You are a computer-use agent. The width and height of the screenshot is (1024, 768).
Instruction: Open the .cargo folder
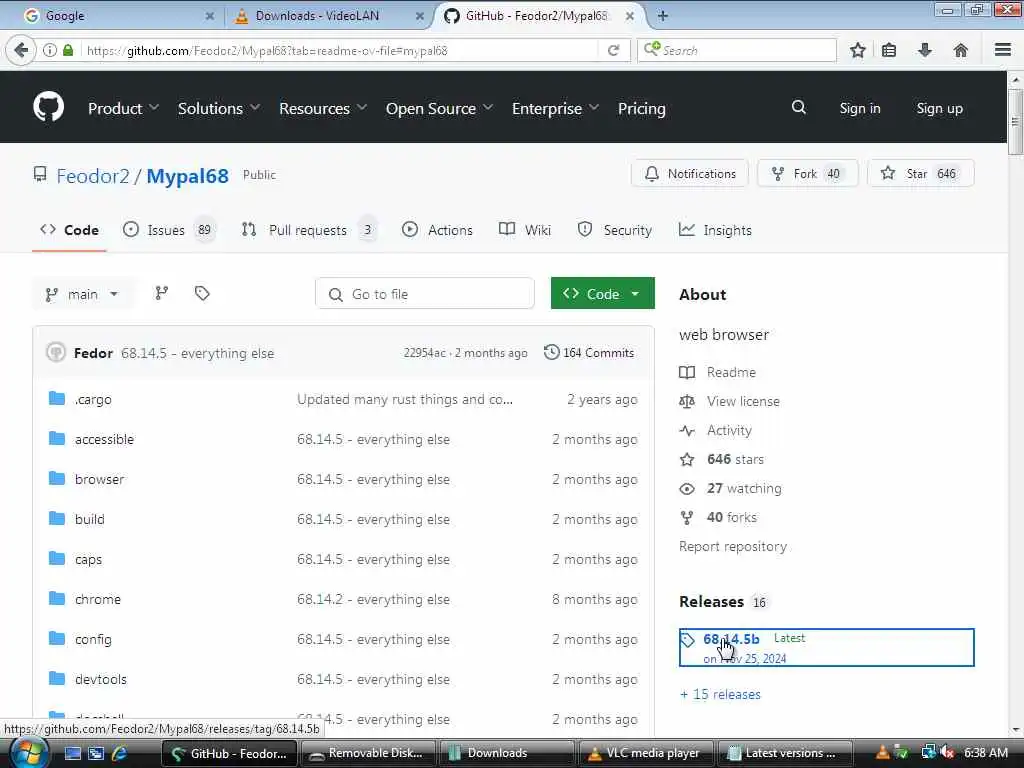[x=93, y=400]
